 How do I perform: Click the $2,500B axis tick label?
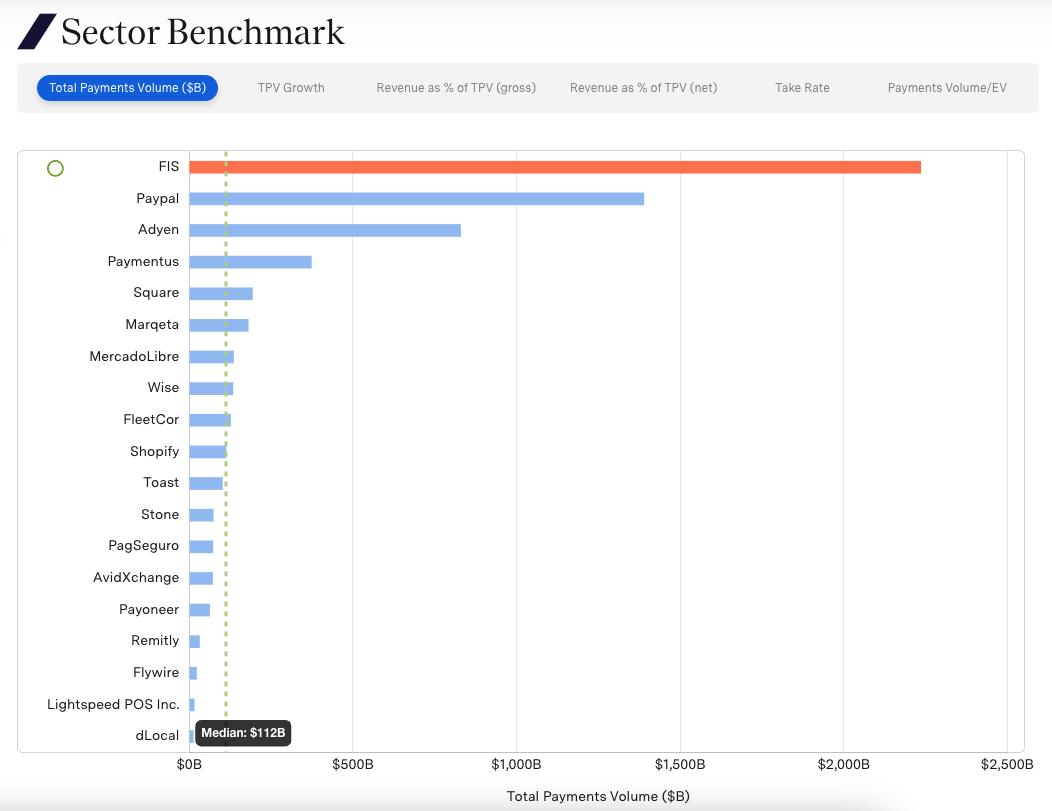click(1007, 763)
